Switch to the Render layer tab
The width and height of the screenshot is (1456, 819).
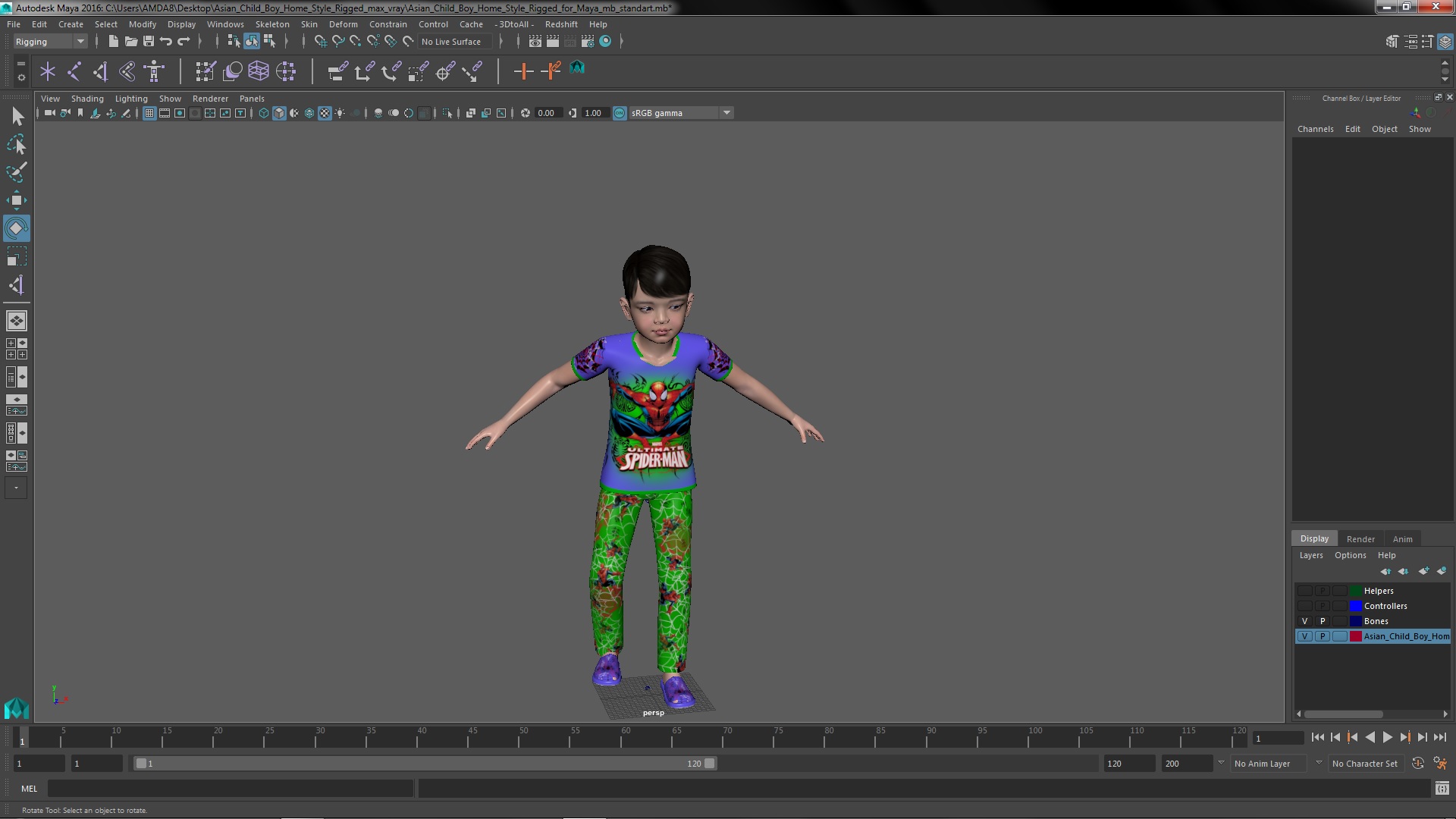[1360, 539]
